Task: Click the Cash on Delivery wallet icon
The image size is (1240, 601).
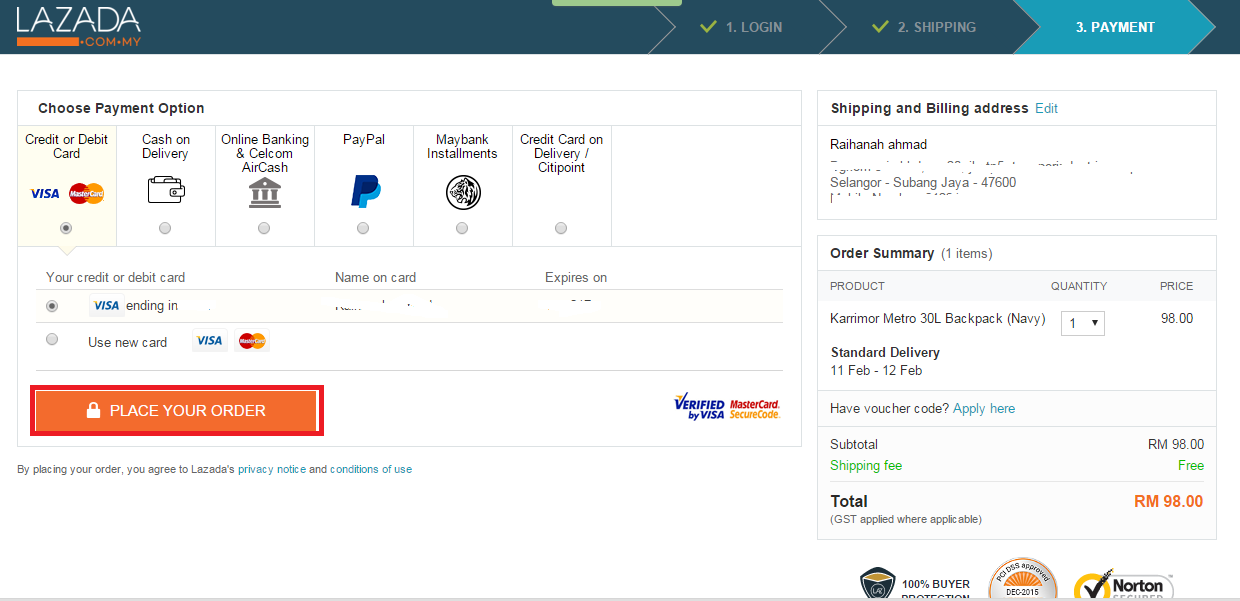Action: coord(165,190)
